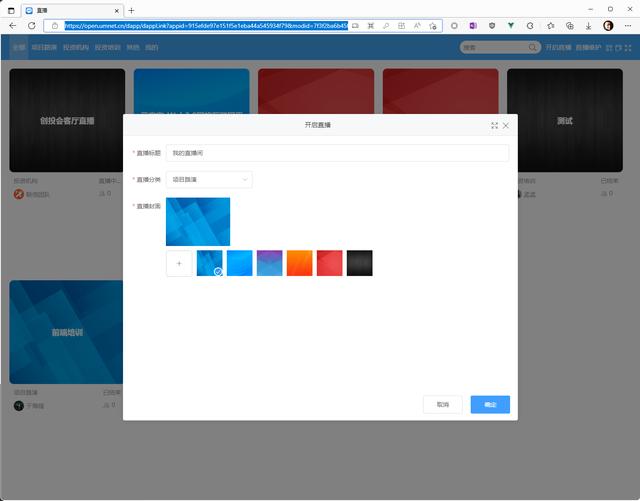This screenshot has height=501, width=640.
Task: Expand the 开启直播 dialog to fullscreen
Action: click(494, 125)
